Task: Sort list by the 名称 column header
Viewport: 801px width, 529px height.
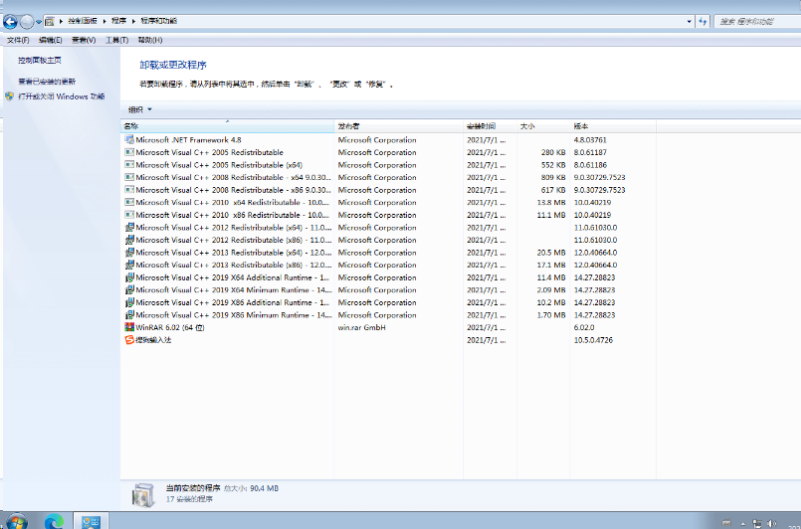Action: click(x=227, y=126)
